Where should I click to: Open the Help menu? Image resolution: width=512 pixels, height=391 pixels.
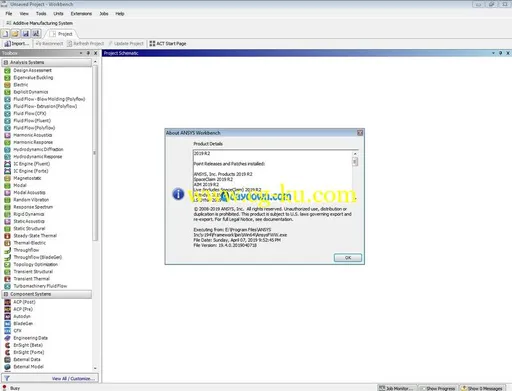pos(120,14)
